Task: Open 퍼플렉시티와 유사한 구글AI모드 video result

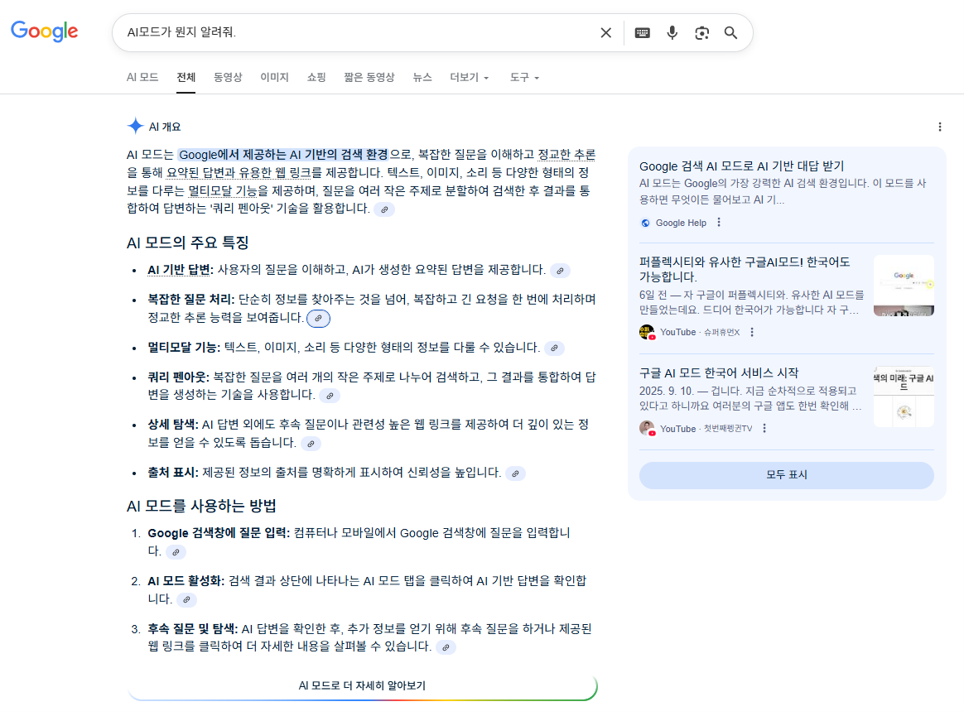Action: [x=745, y=269]
